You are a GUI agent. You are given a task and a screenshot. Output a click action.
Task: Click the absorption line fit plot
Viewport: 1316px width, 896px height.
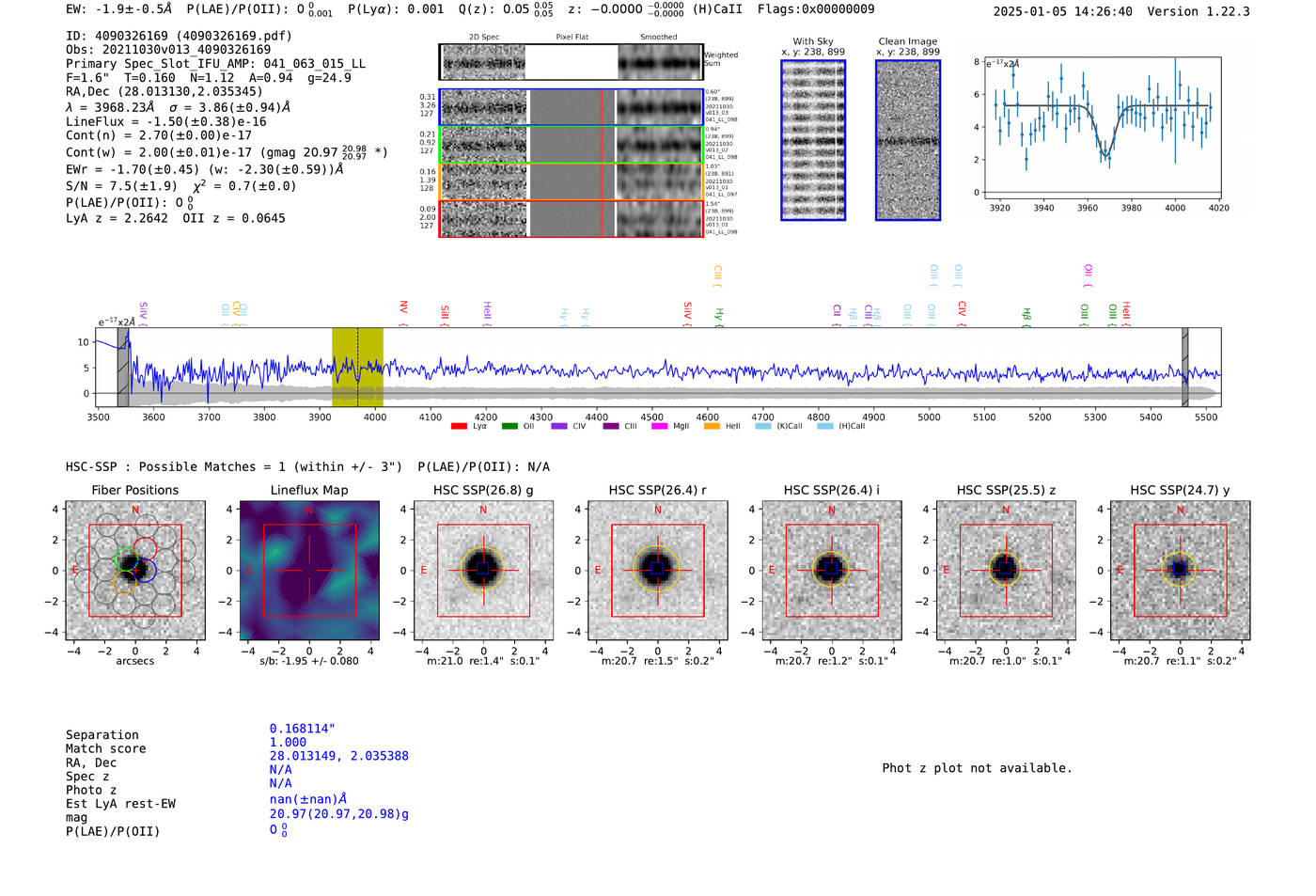1102,127
